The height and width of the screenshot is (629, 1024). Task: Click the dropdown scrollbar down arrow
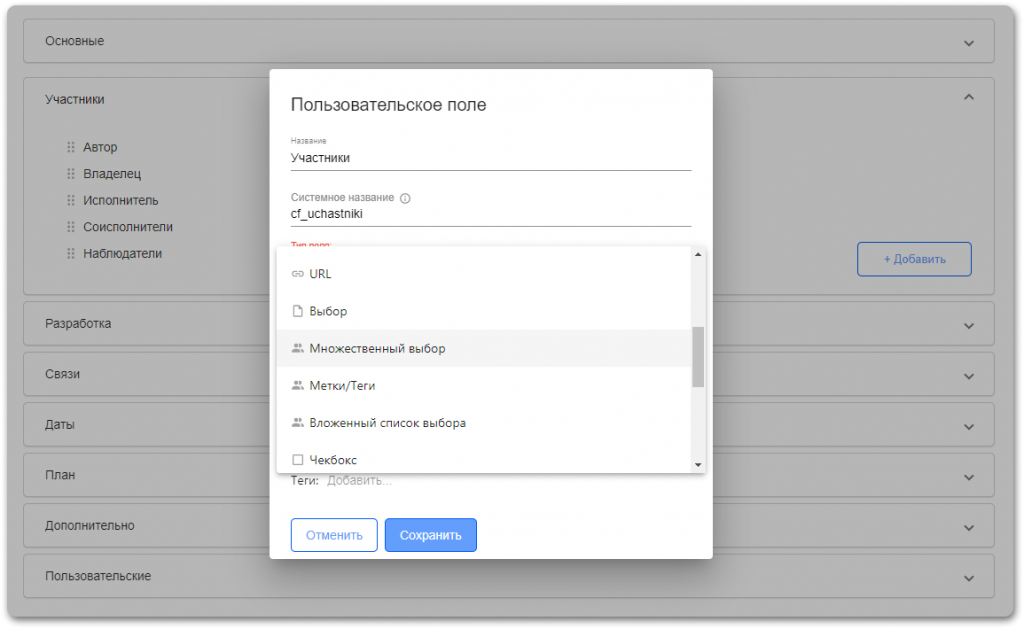(x=698, y=465)
